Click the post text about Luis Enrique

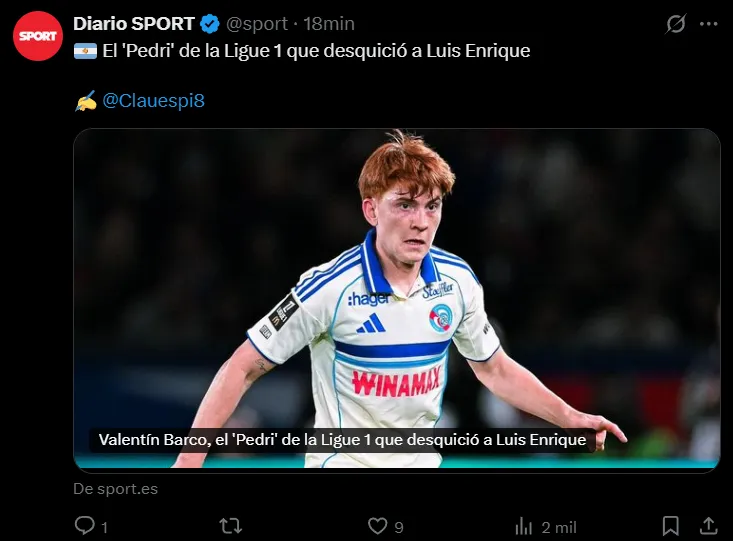(316, 50)
